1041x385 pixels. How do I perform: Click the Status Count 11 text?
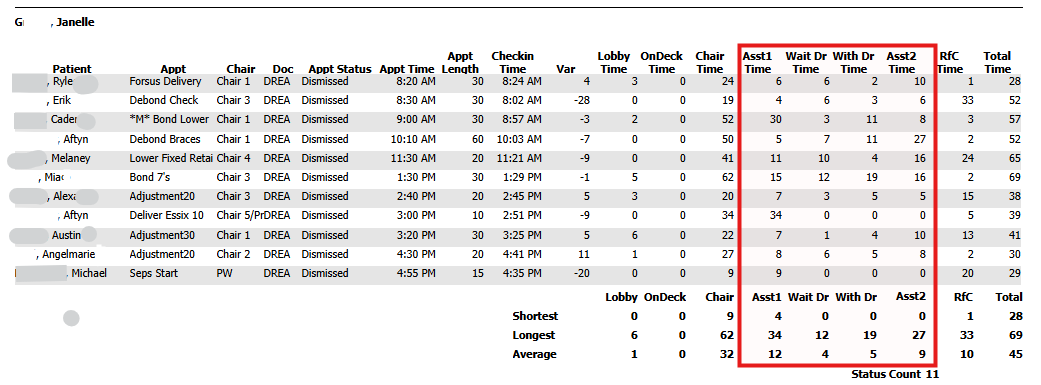tap(895, 374)
